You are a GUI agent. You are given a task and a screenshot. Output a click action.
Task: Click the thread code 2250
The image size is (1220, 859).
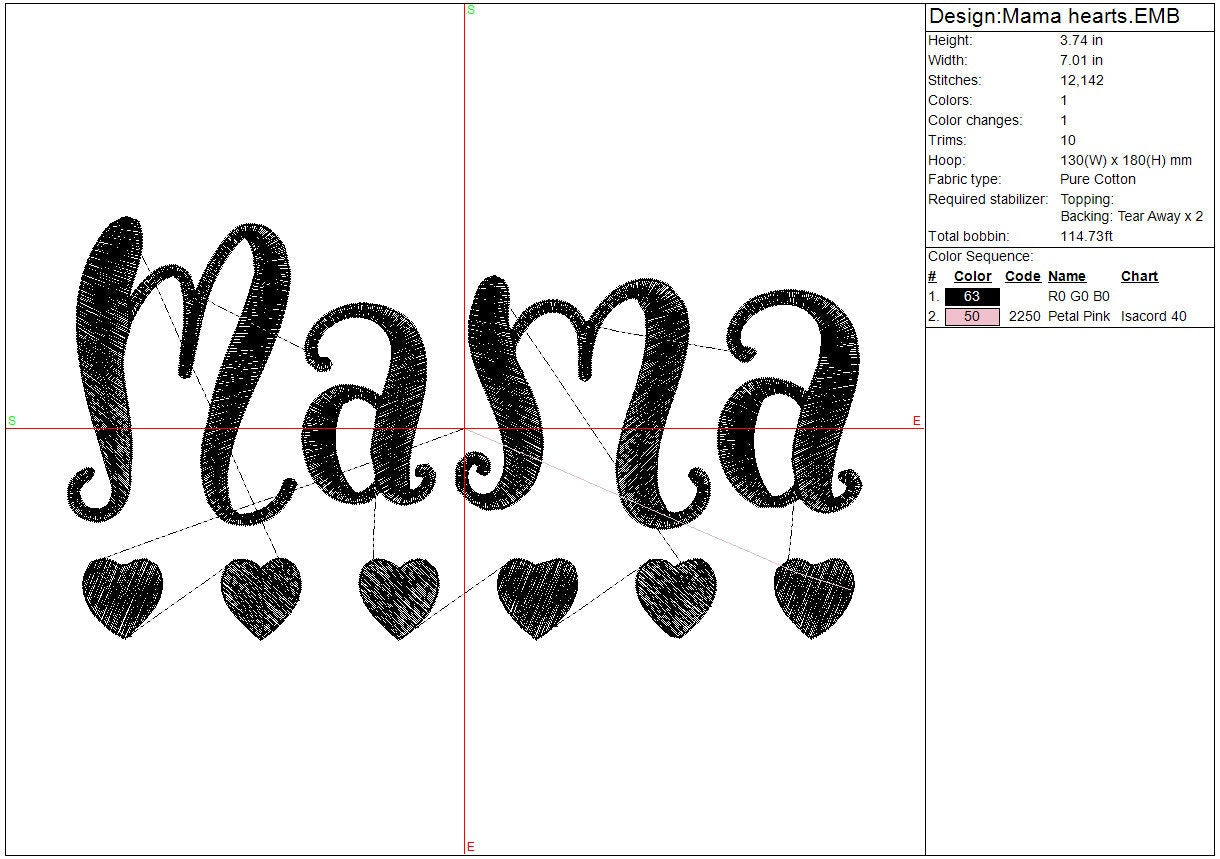coord(1025,317)
